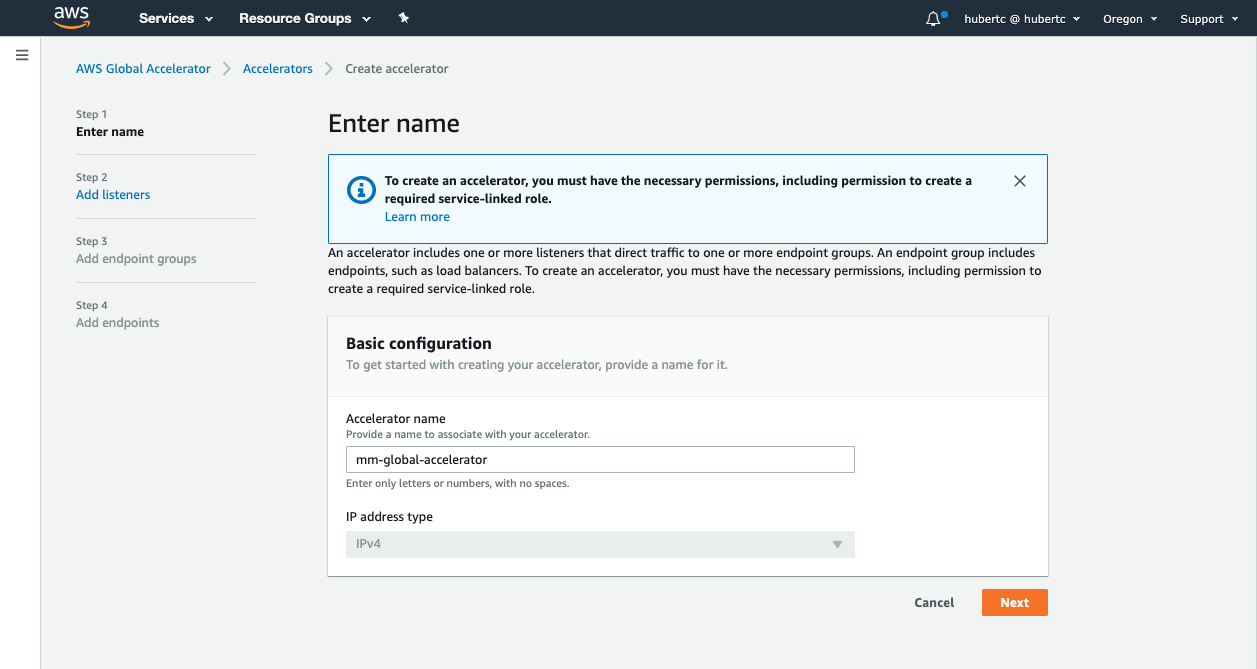This screenshot has height=669, width=1257.
Task: Expand the Resource Groups menu
Action: tap(305, 18)
